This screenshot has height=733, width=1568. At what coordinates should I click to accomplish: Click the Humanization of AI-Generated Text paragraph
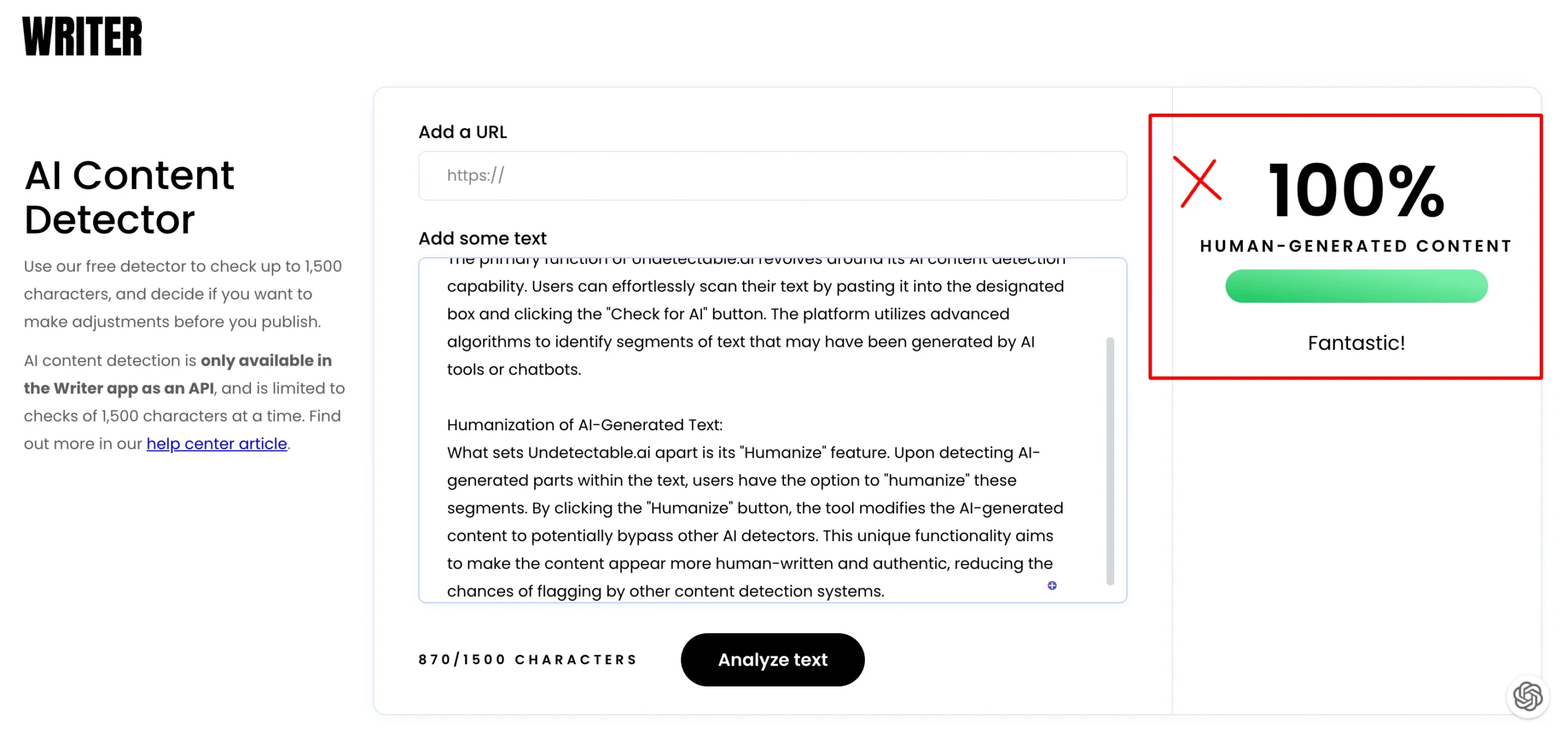click(585, 425)
